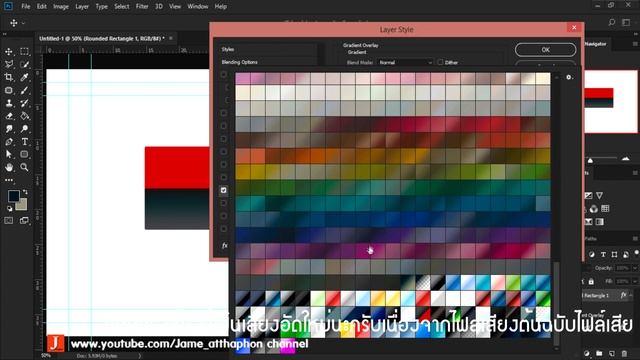Select the Eraser tool

(x=9, y=116)
